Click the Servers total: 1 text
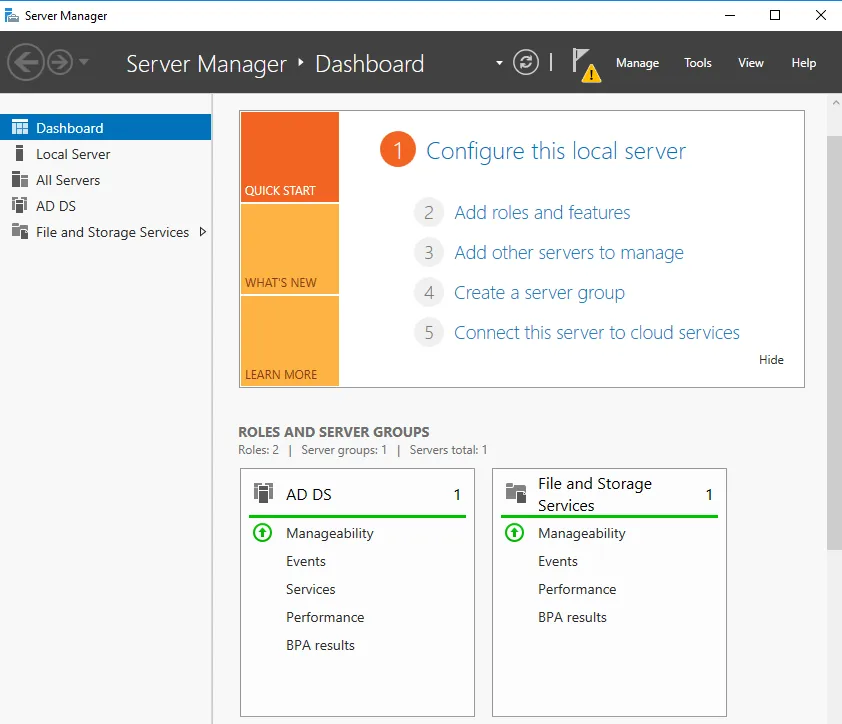Viewport: 842px width, 724px height. [x=448, y=450]
